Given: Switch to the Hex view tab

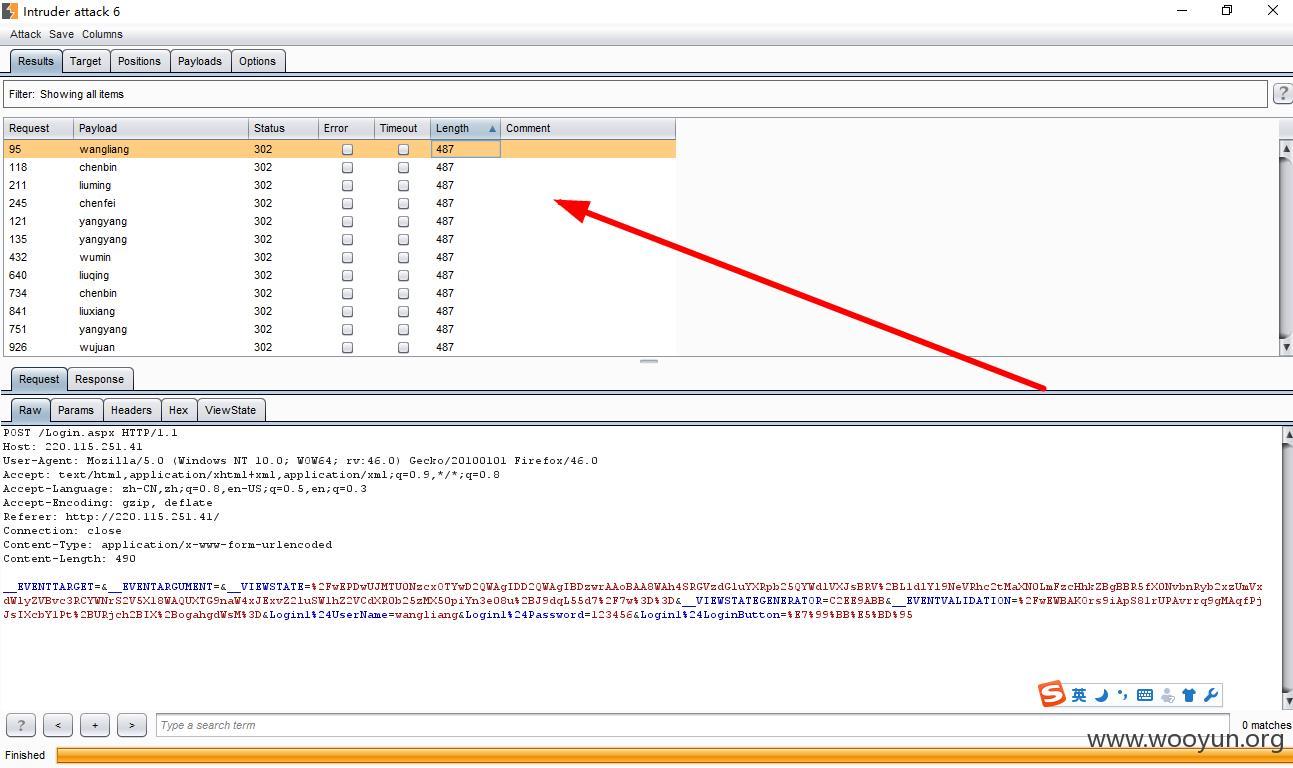Looking at the screenshot, I should click(178, 410).
